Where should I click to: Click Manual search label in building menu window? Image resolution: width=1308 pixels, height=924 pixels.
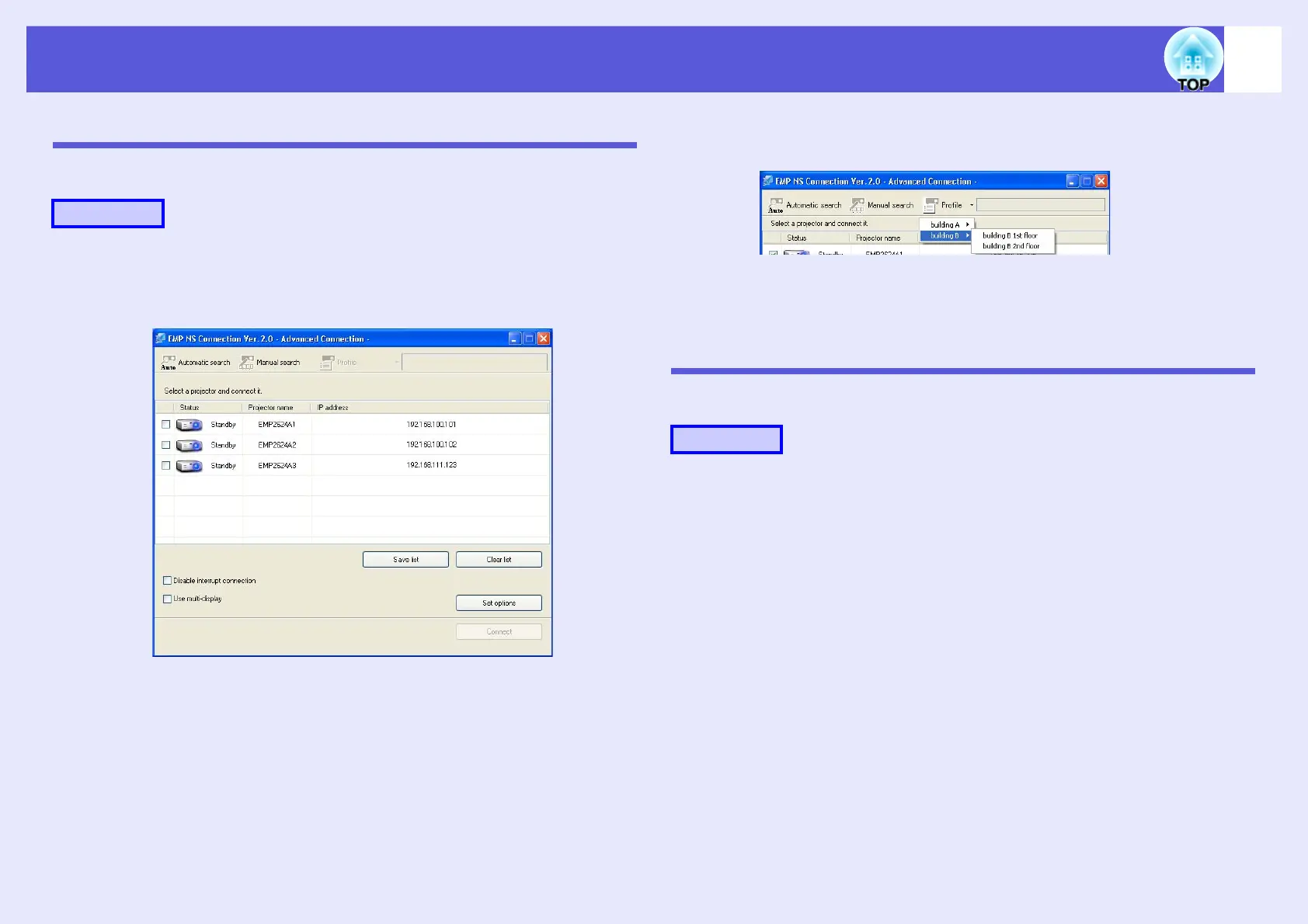(x=890, y=205)
